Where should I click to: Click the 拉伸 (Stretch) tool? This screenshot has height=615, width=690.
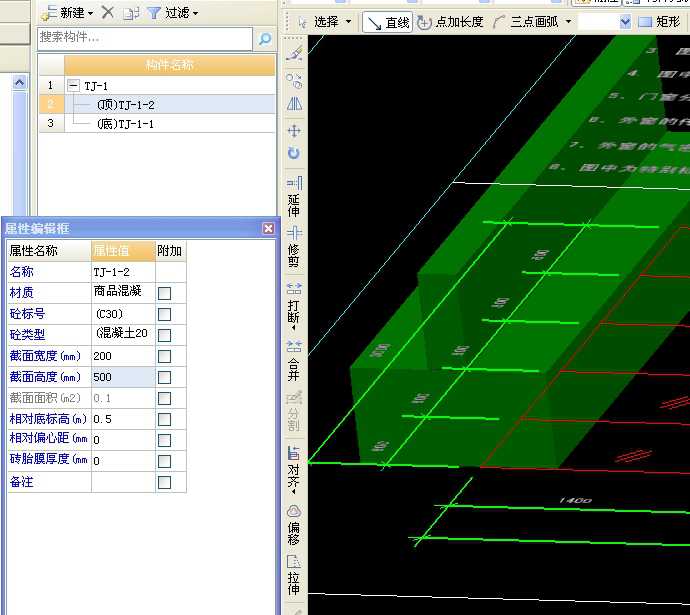pos(294,575)
